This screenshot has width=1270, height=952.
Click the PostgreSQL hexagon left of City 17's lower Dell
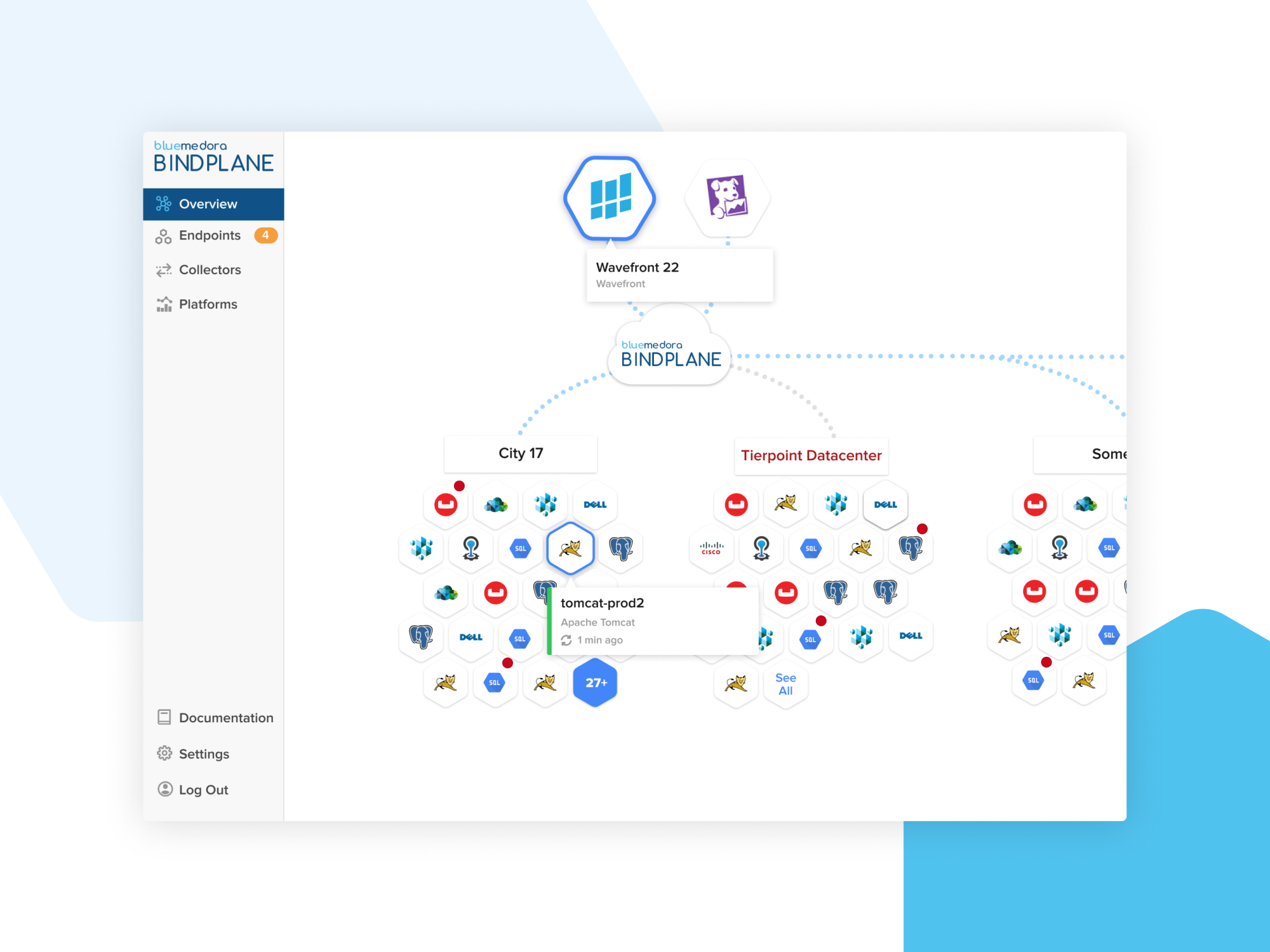click(x=421, y=637)
